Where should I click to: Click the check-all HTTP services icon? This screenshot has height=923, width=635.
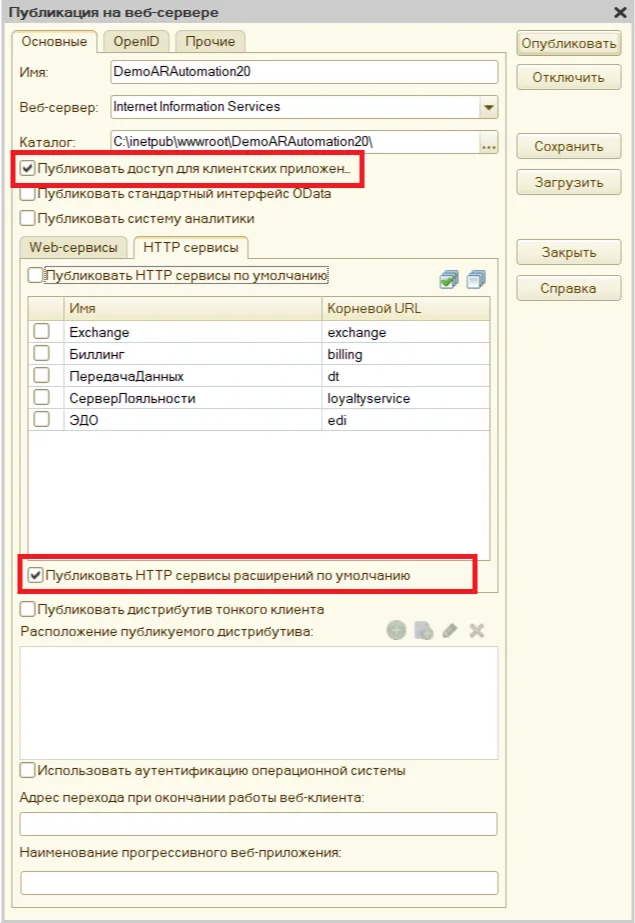click(449, 280)
